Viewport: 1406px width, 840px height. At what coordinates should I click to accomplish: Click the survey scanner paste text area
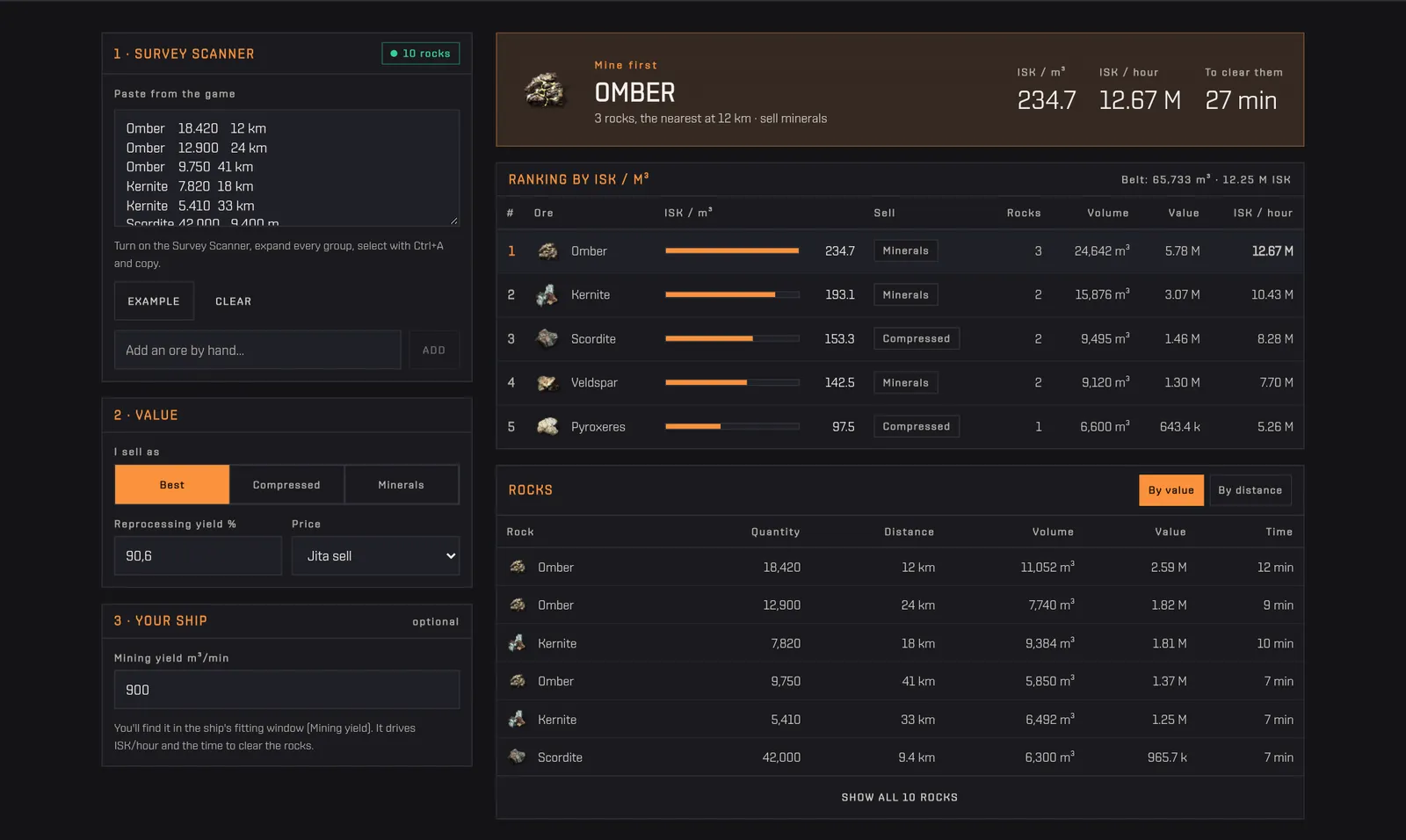(x=286, y=168)
